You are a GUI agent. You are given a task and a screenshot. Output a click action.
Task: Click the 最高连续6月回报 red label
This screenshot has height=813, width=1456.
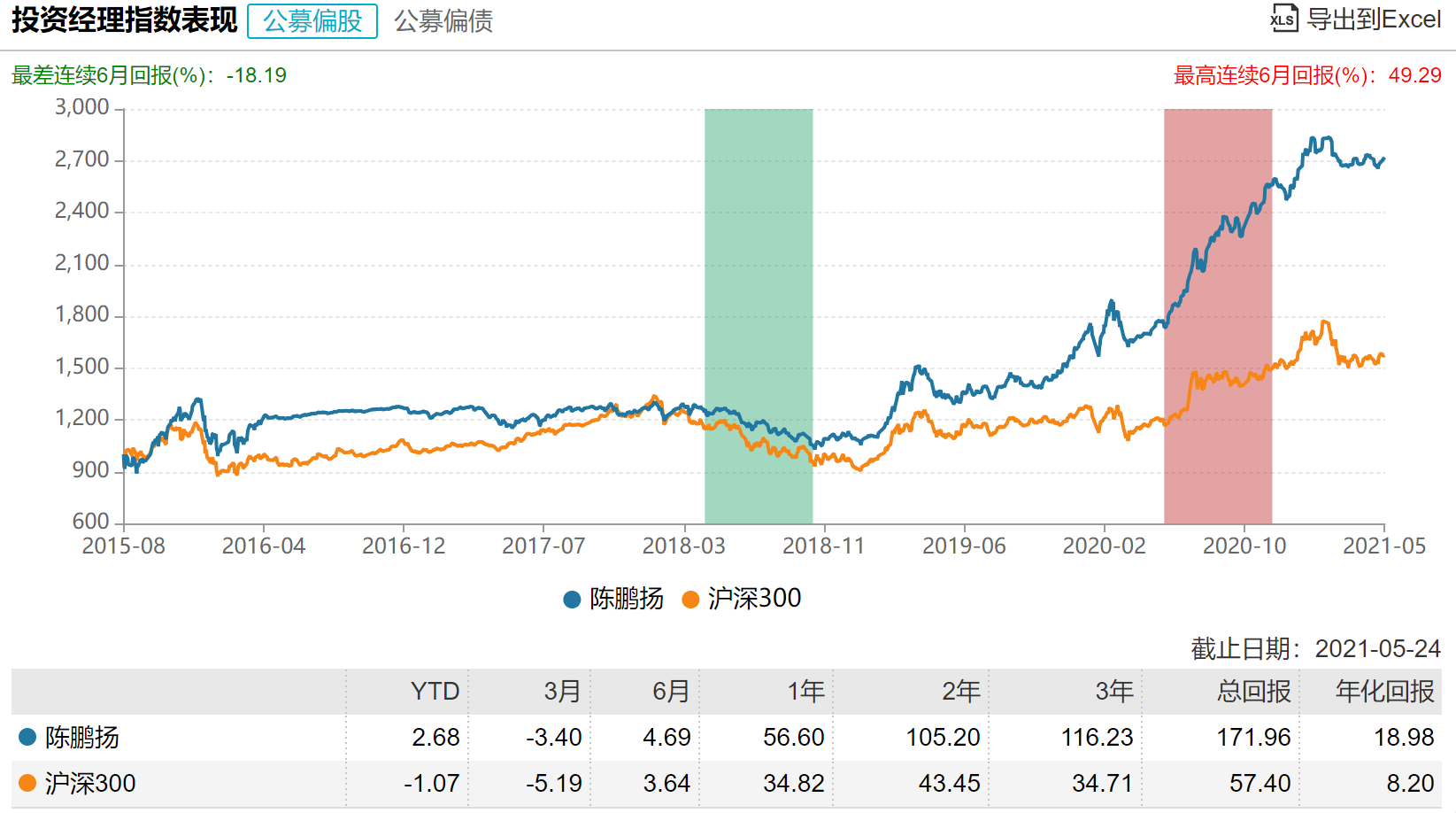(x=1306, y=75)
